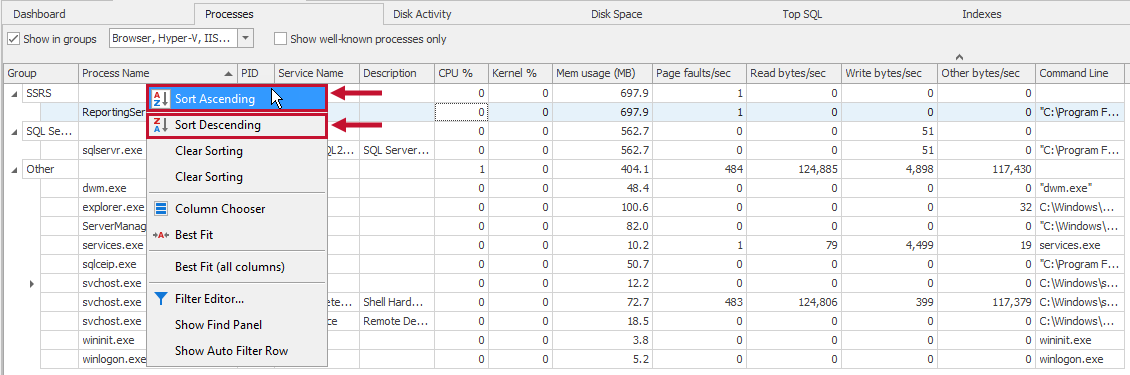This screenshot has width=1130, height=375.
Task: Switch to the Indexes tab
Action: [982, 14]
